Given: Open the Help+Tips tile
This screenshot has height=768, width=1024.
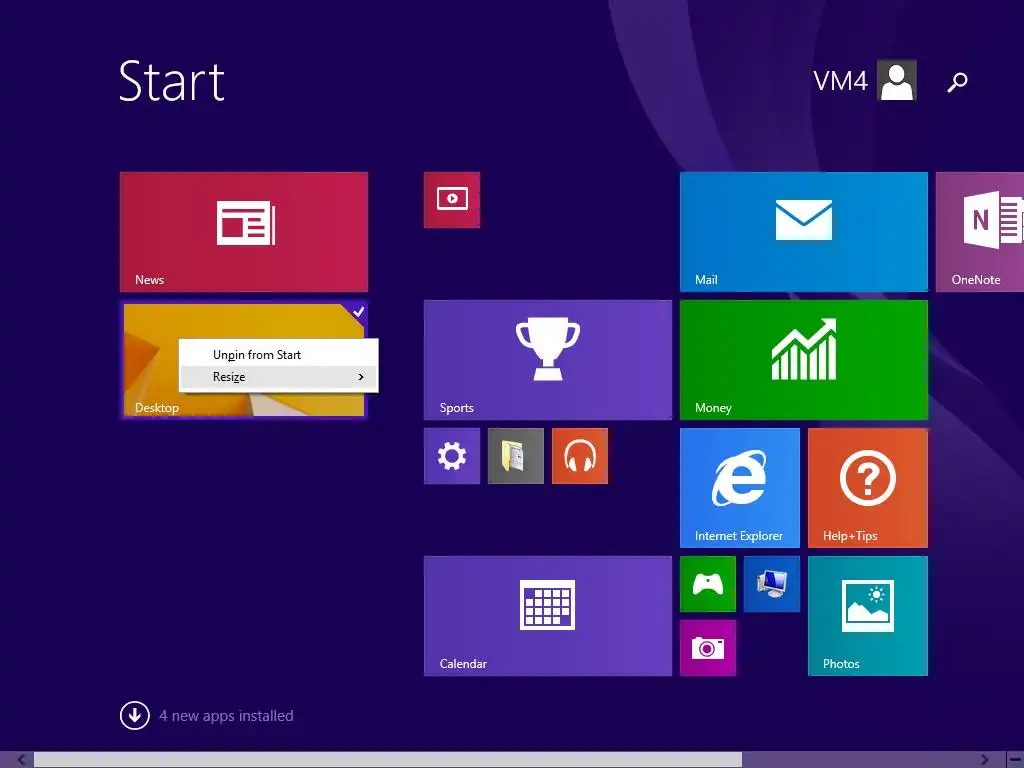Looking at the screenshot, I should click(x=867, y=488).
